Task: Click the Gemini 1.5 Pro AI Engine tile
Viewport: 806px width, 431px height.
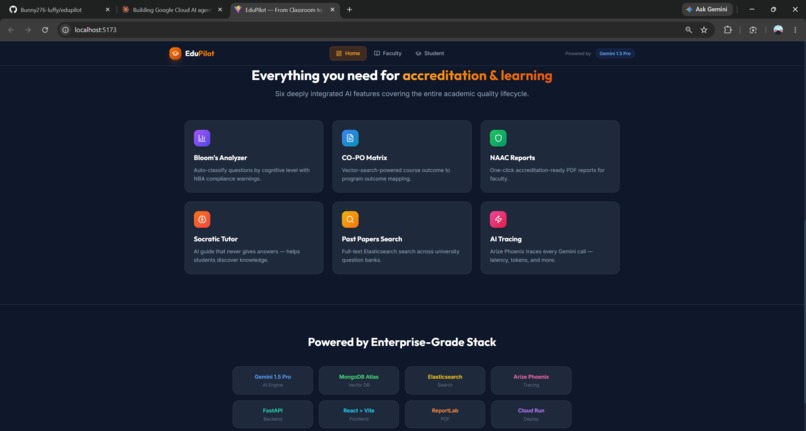Action: [x=272, y=381]
